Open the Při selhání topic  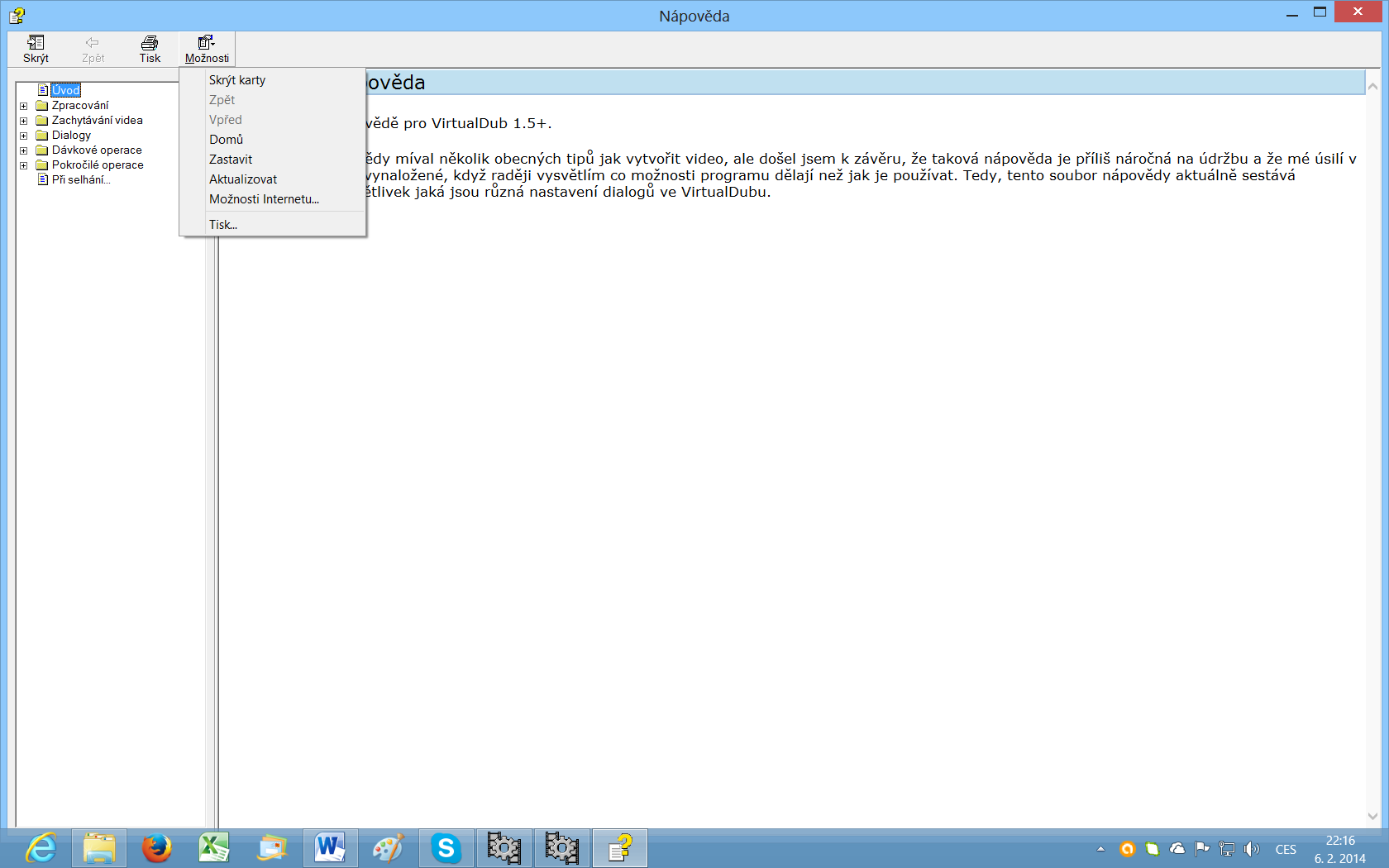[x=80, y=180]
